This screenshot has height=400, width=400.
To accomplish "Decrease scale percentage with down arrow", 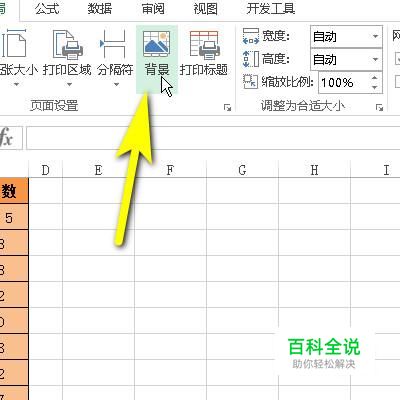I will [x=375, y=87].
